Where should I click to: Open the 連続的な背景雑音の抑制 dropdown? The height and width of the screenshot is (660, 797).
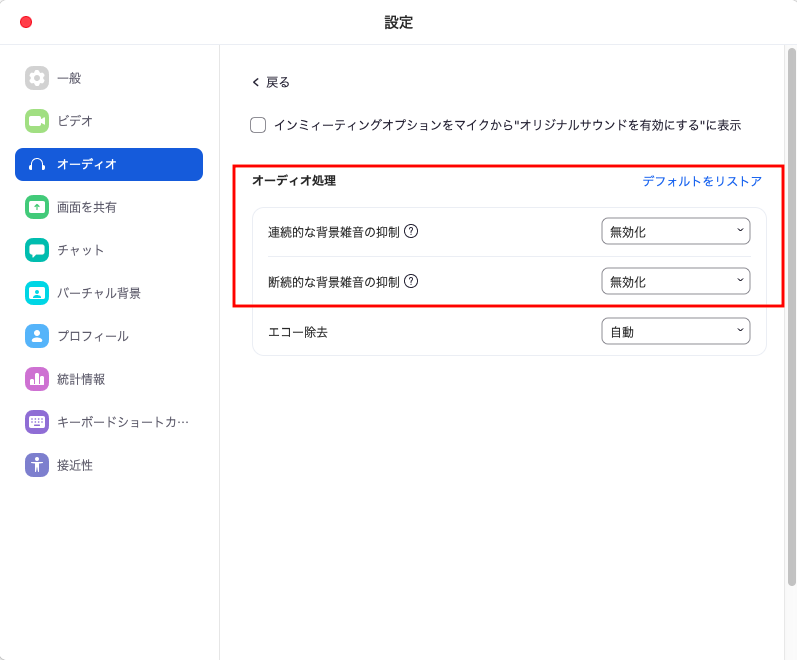point(676,231)
